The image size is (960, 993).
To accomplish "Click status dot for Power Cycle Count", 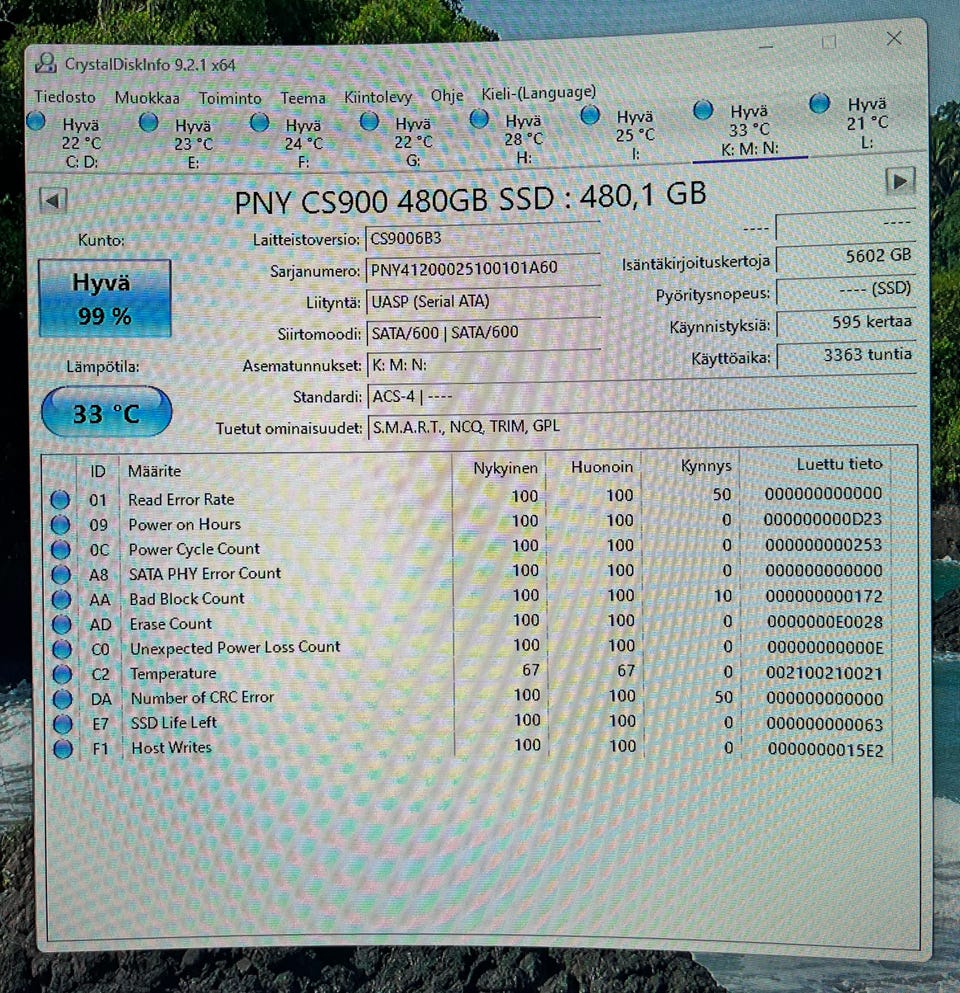I will (x=61, y=549).
